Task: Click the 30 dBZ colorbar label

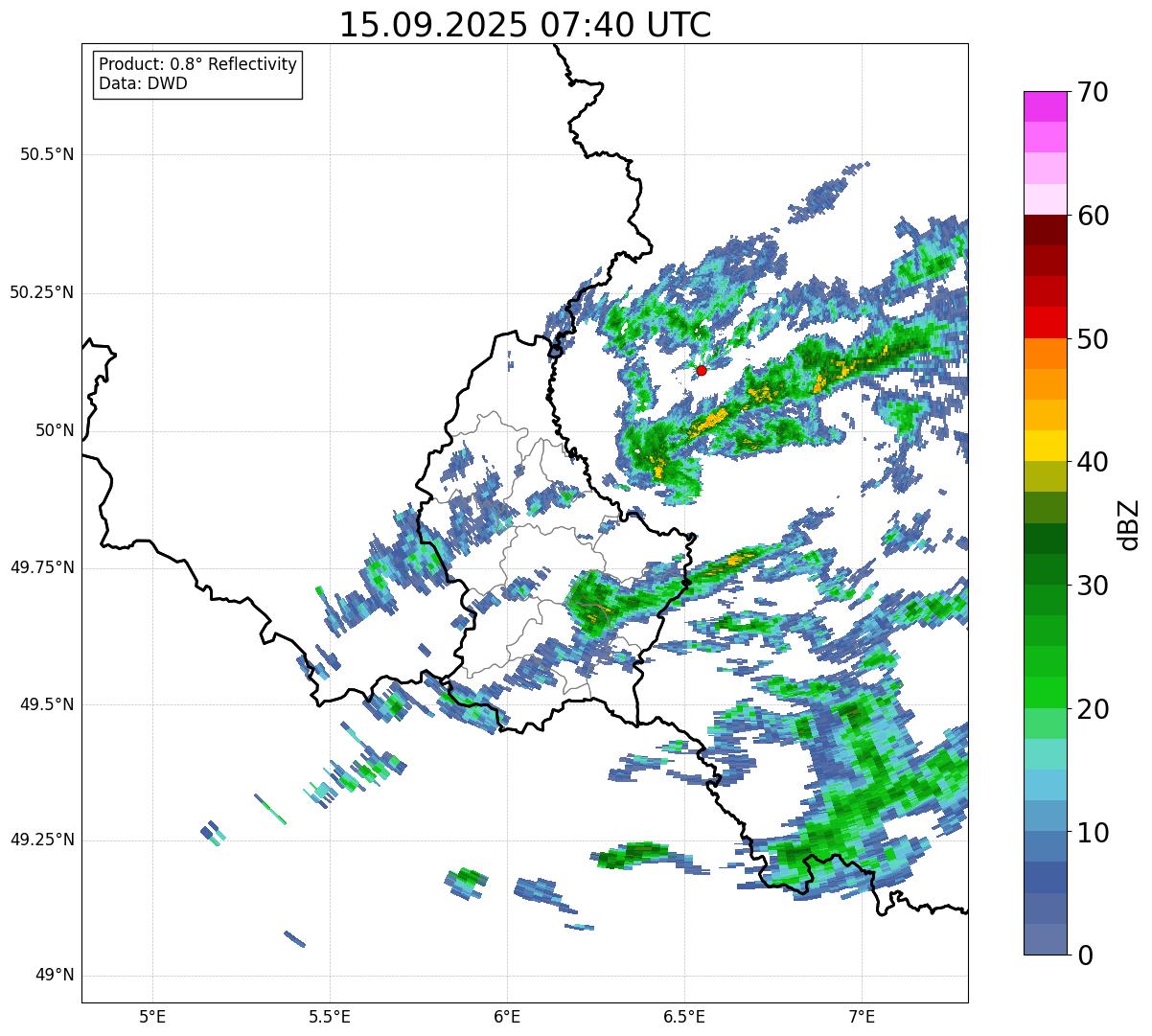Action: coord(1093,586)
